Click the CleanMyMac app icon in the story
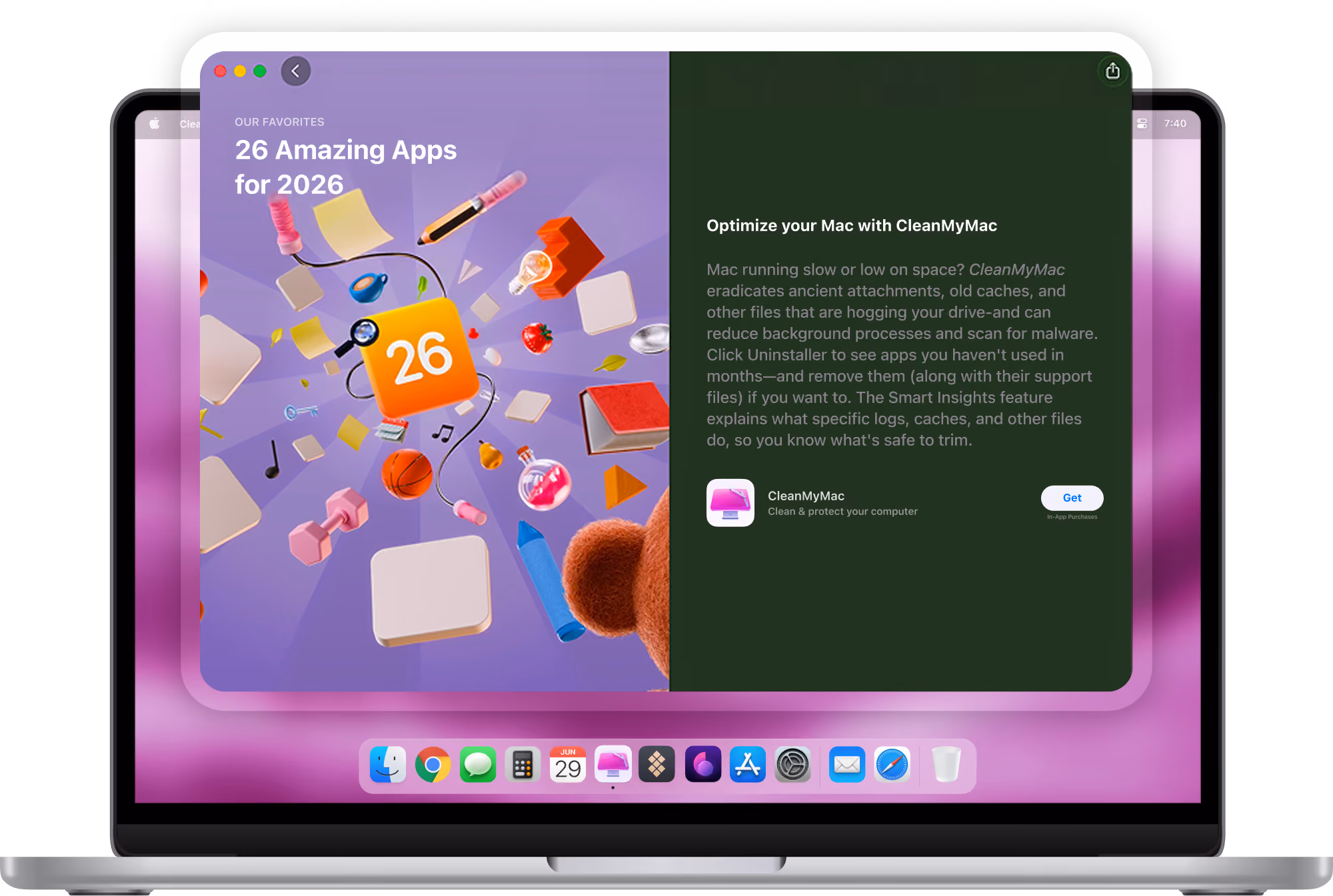Viewport: 1333px width, 896px height. pyautogui.click(x=730, y=503)
